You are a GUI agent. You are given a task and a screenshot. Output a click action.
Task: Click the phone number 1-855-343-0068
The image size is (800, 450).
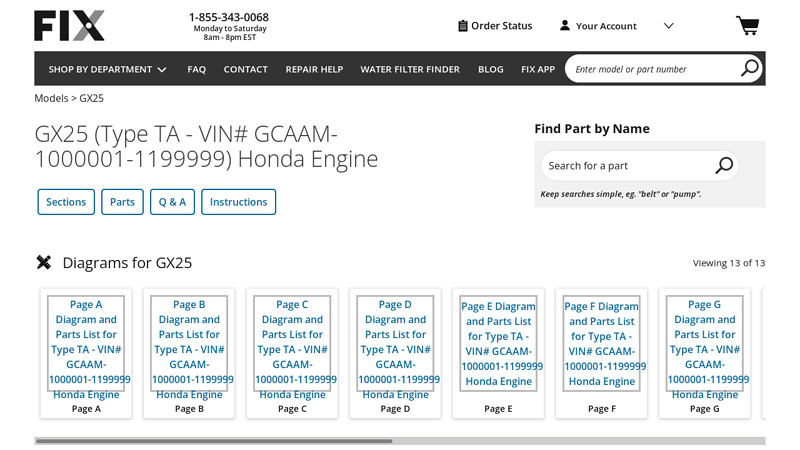(x=229, y=17)
